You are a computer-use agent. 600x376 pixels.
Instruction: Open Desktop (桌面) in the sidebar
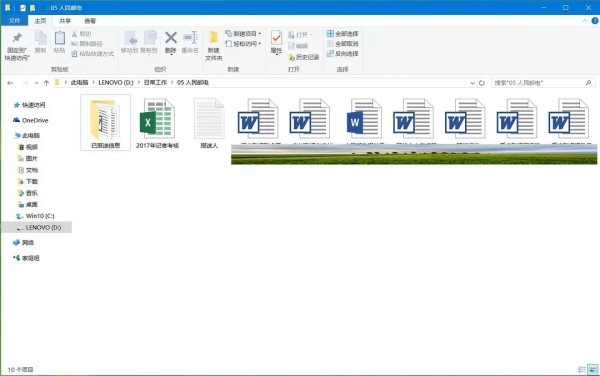pyautogui.click(x=28, y=204)
